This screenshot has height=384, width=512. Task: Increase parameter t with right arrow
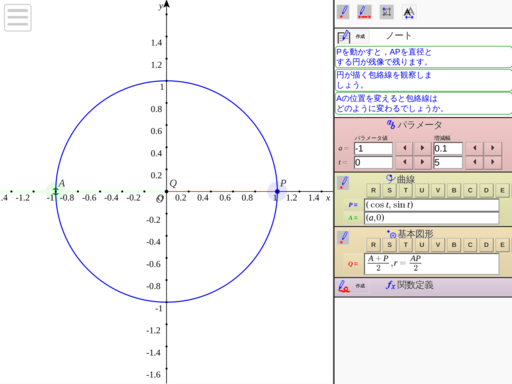click(x=422, y=162)
